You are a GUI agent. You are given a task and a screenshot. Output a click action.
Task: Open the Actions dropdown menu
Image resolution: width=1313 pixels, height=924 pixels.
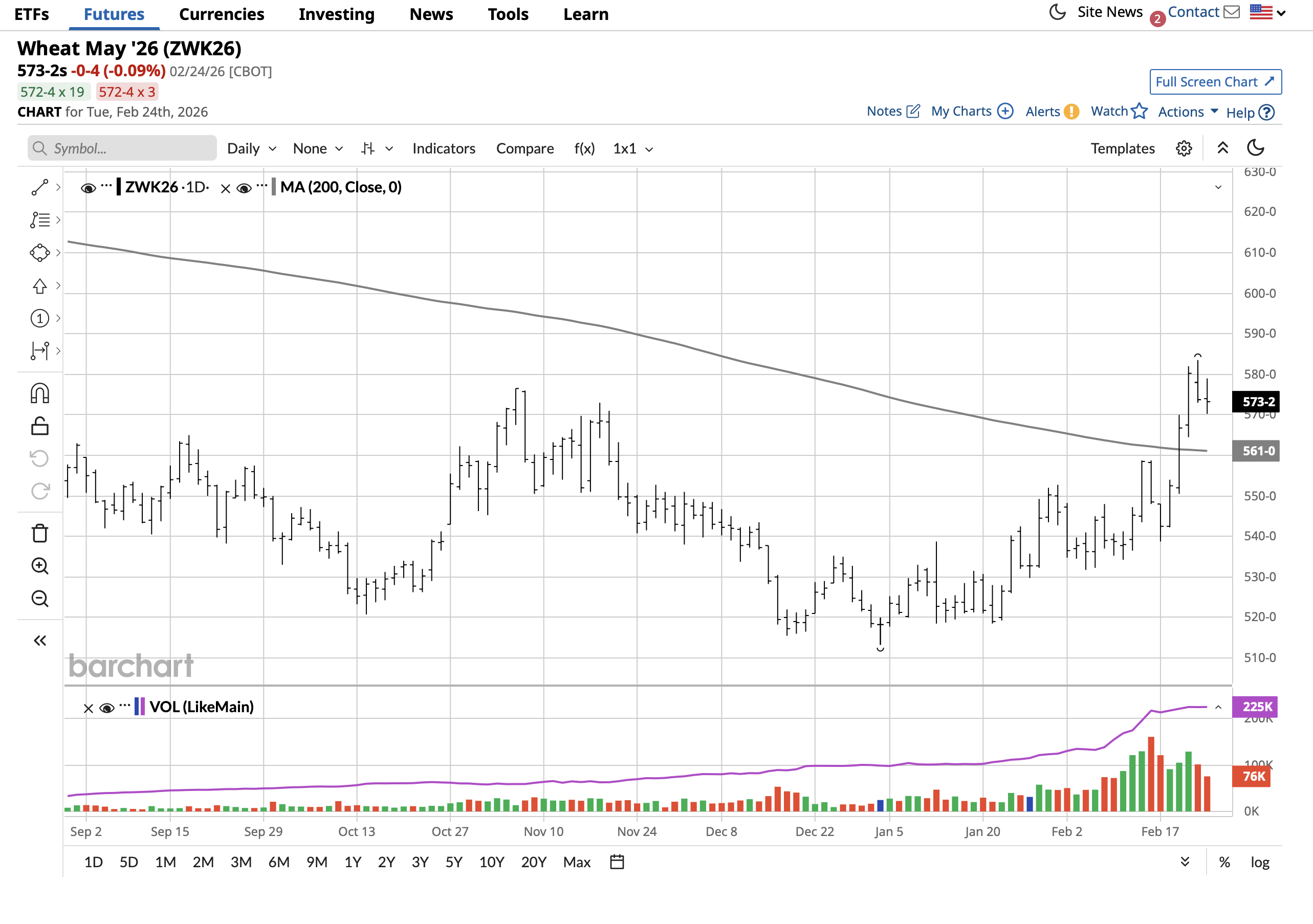[1188, 112]
